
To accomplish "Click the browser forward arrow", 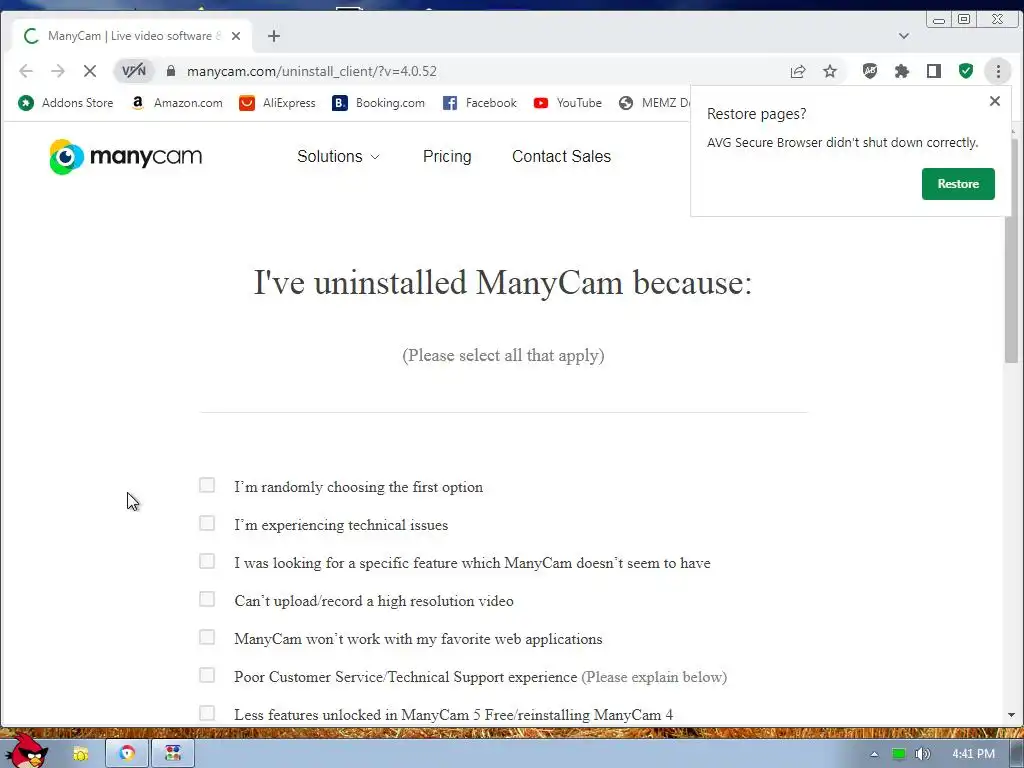I will pyautogui.click(x=58, y=71).
